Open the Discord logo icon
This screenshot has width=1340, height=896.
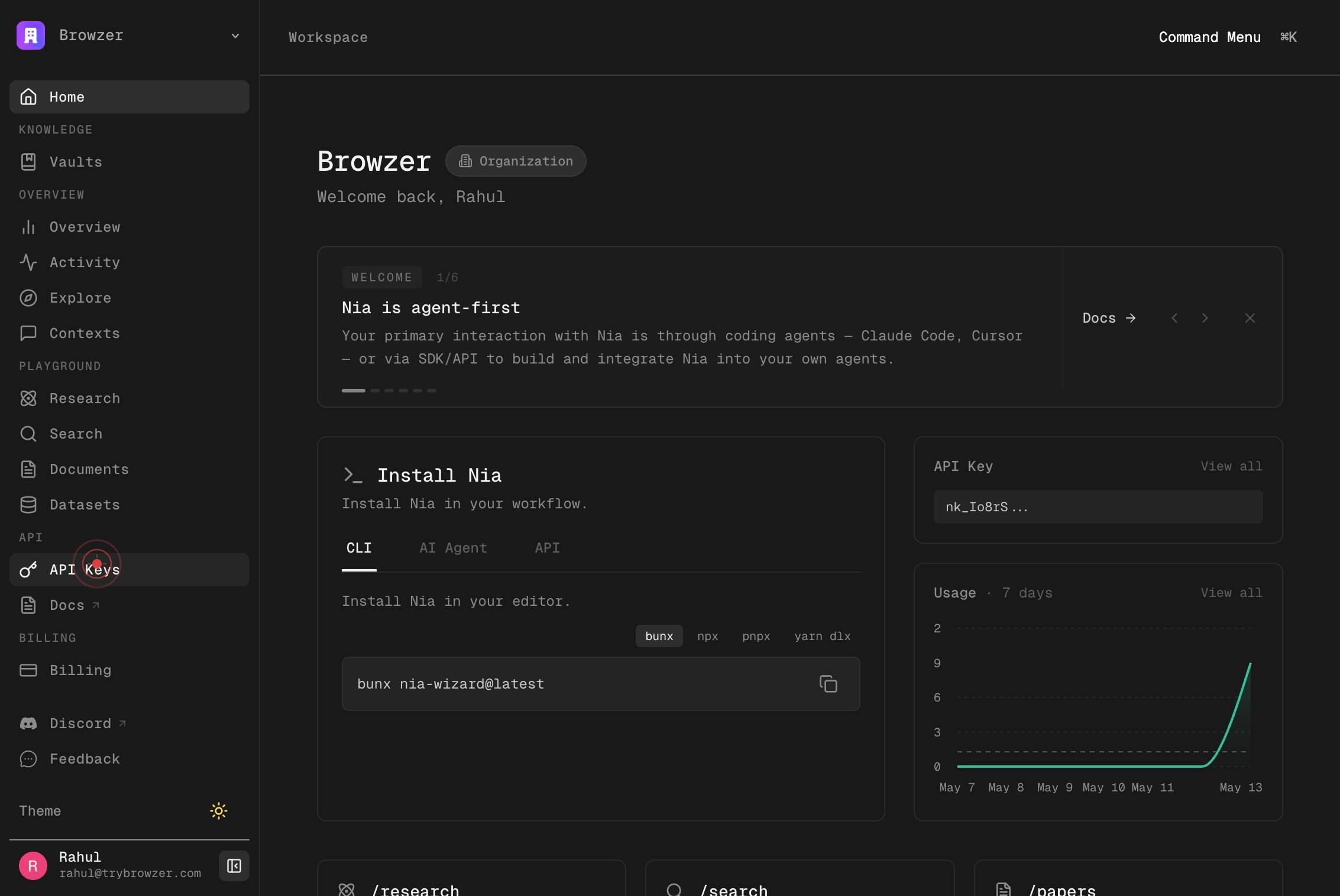(x=28, y=723)
